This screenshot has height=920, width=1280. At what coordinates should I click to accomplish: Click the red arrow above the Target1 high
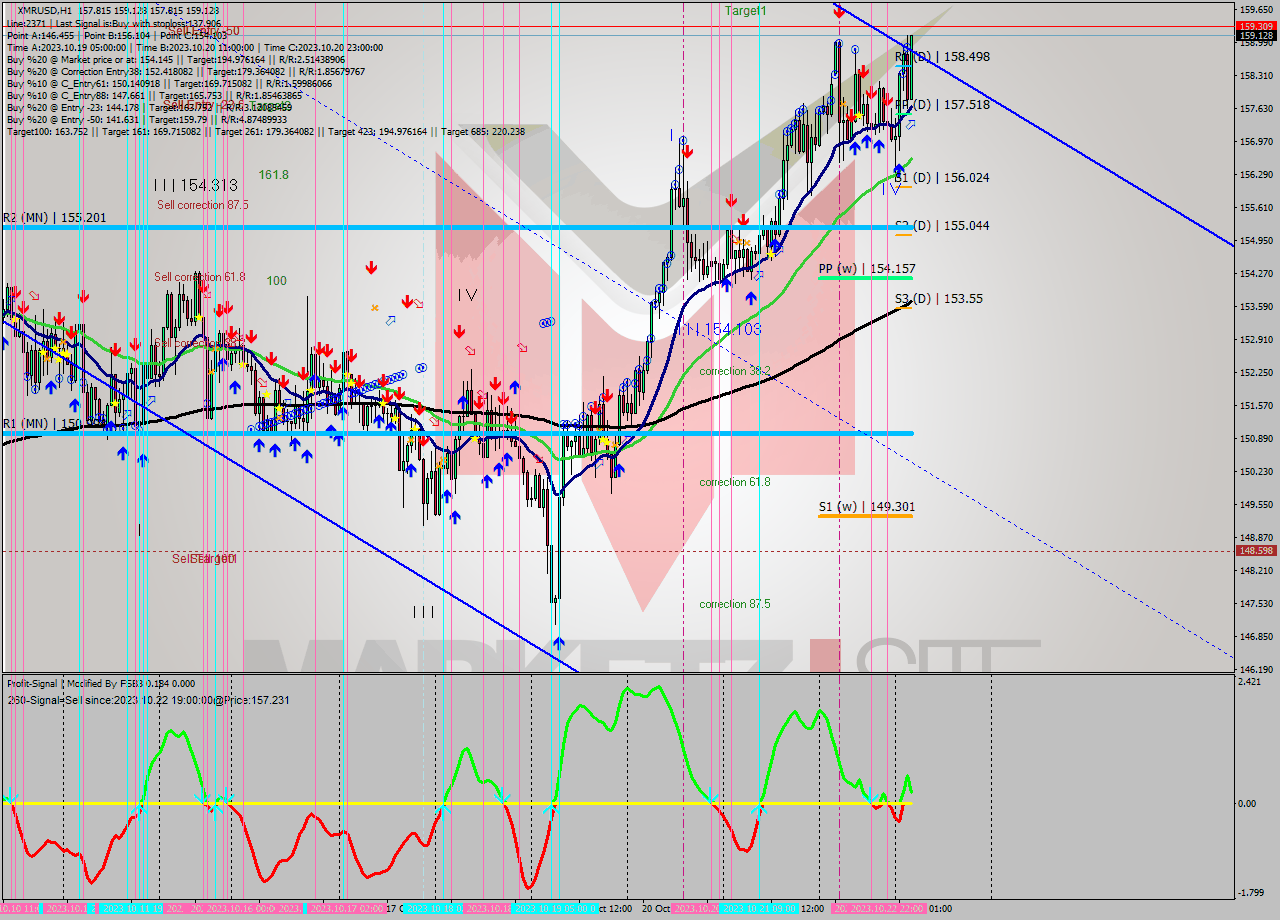[838, 12]
